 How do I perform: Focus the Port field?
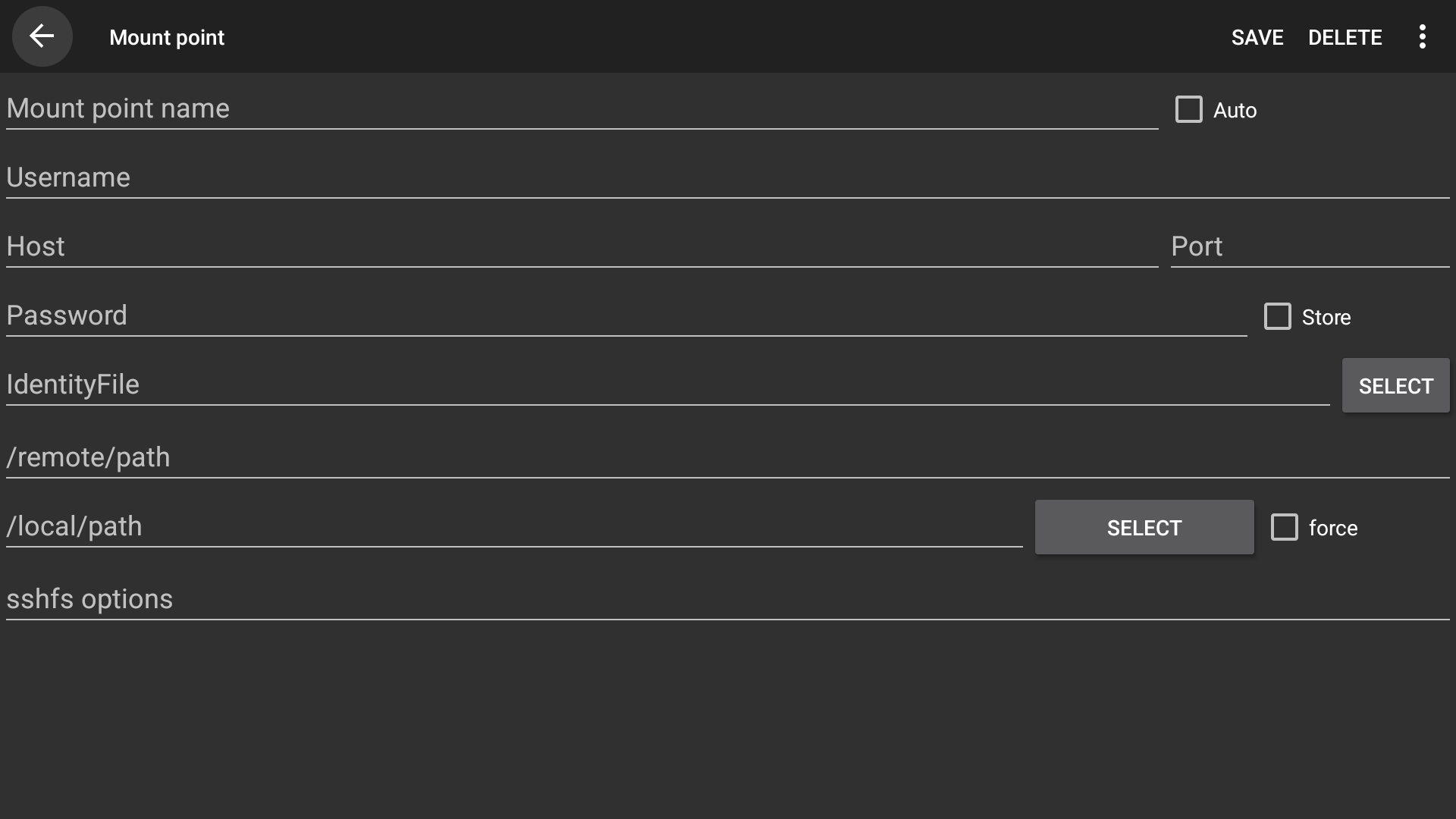tap(1309, 246)
